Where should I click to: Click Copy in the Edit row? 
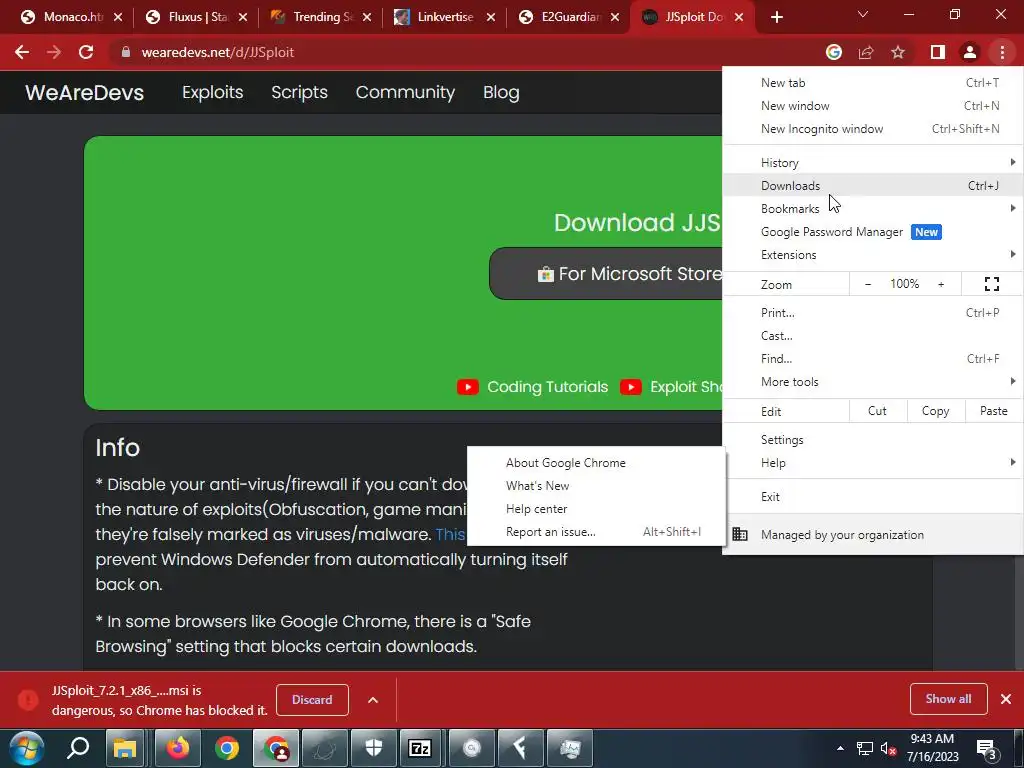click(x=935, y=411)
